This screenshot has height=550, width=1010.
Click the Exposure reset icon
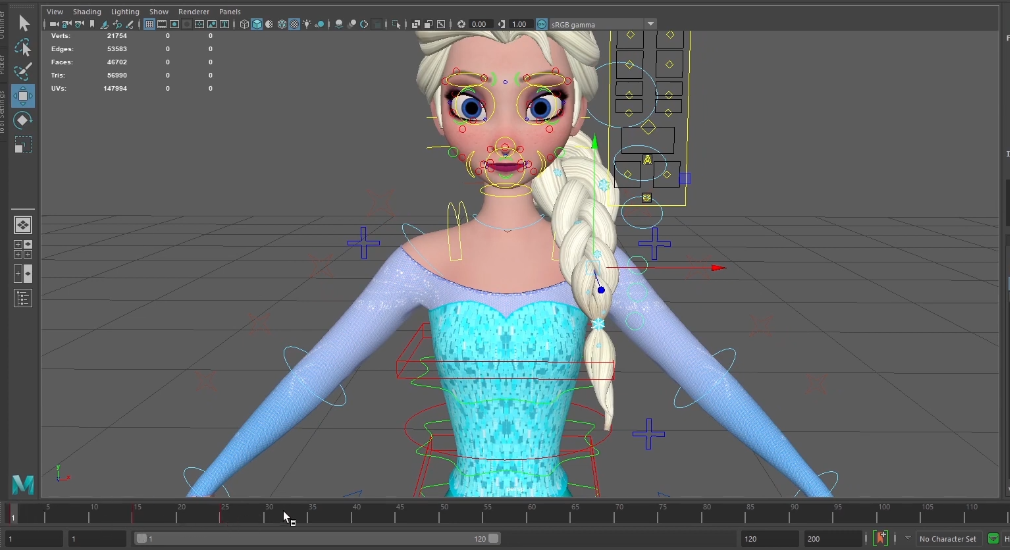coord(461,24)
